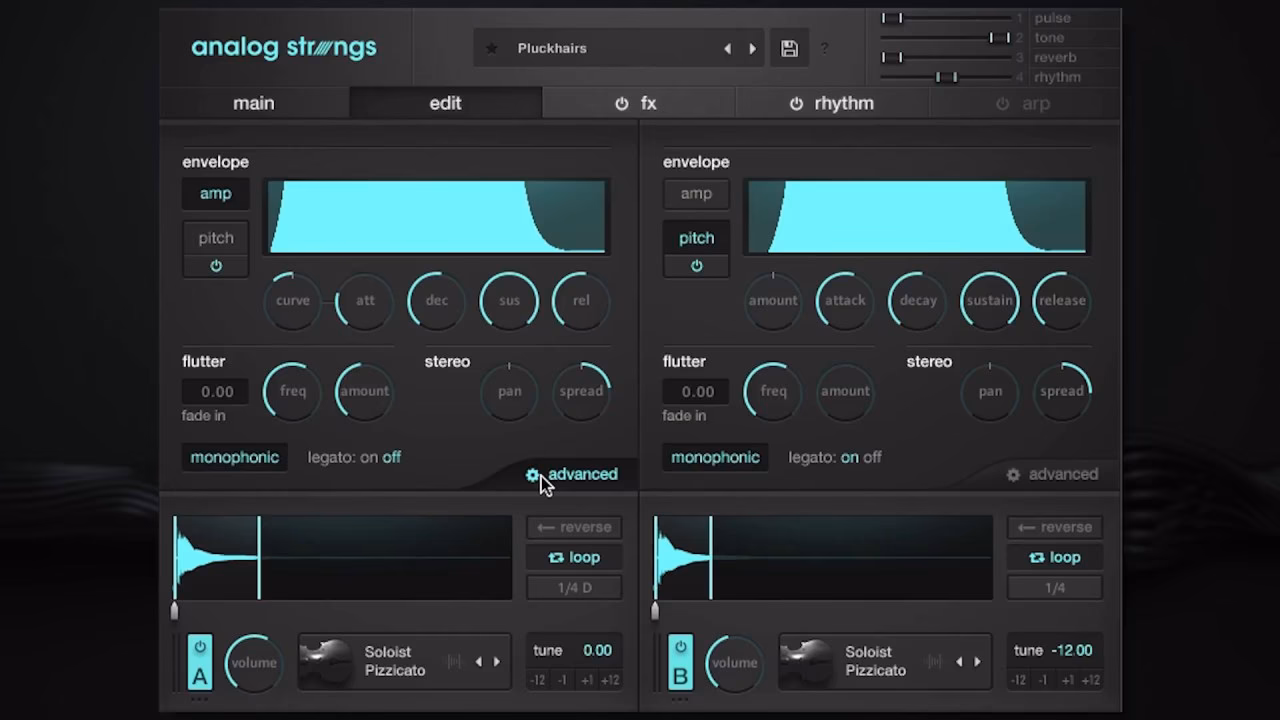Select the amp envelope button on layer A

coord(215,193)
